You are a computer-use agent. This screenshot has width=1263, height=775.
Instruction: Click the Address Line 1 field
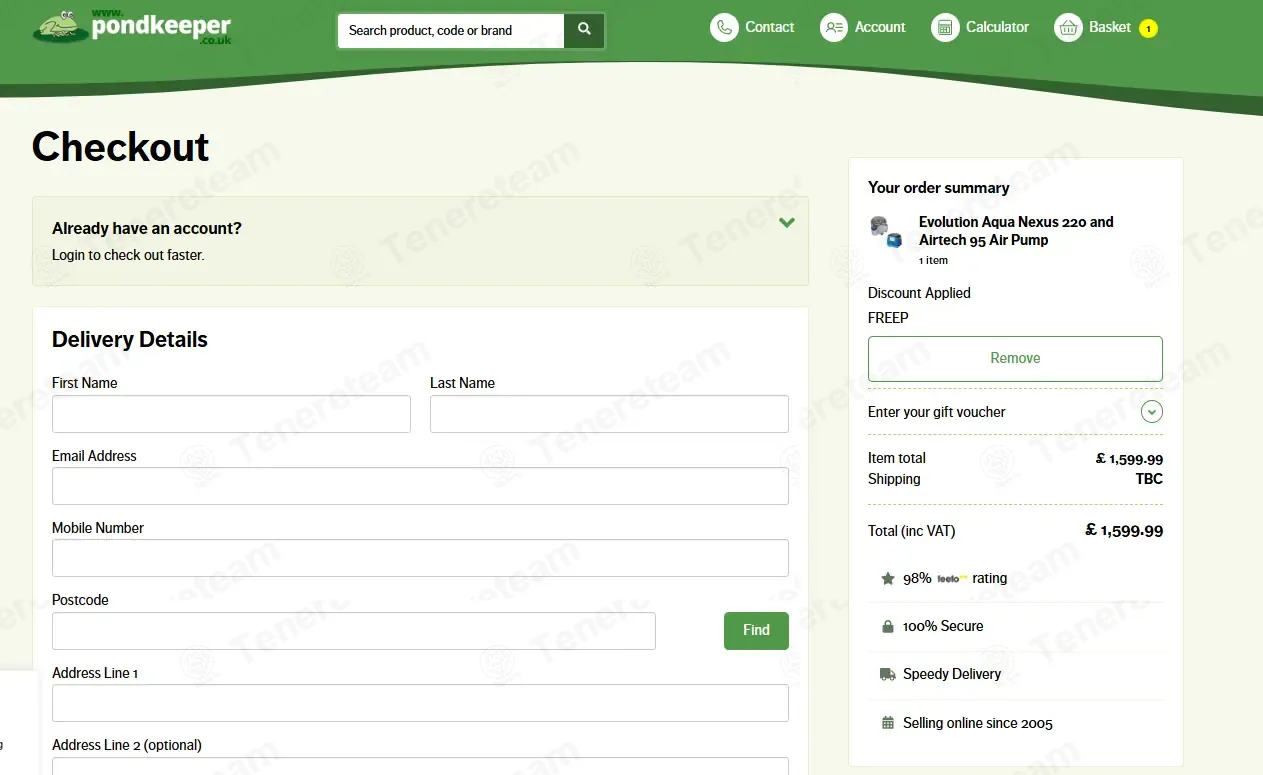(x=420, y=703)
